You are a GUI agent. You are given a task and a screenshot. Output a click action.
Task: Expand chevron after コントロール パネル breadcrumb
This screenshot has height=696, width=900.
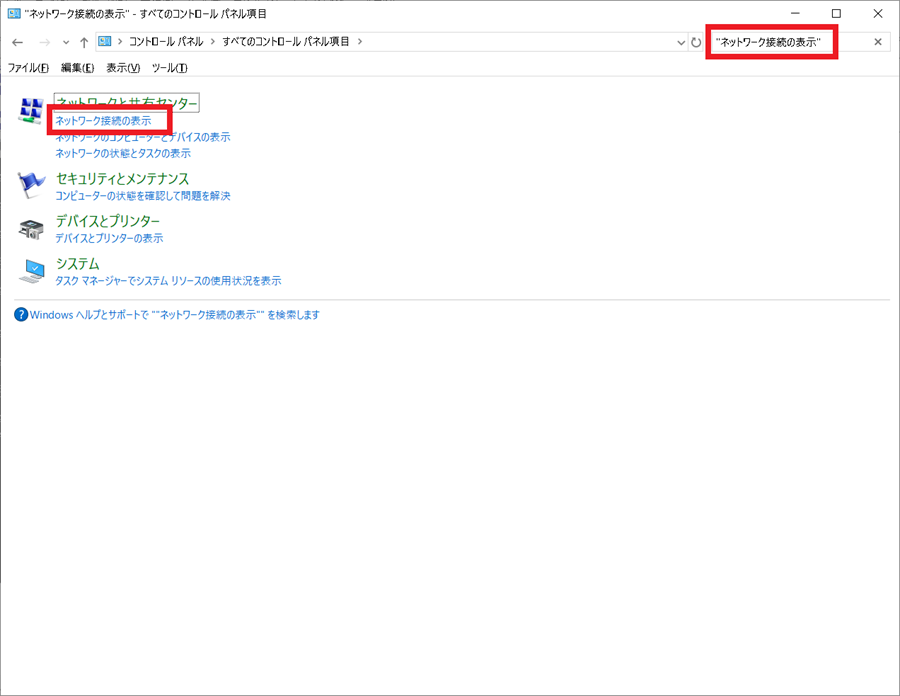212,41
